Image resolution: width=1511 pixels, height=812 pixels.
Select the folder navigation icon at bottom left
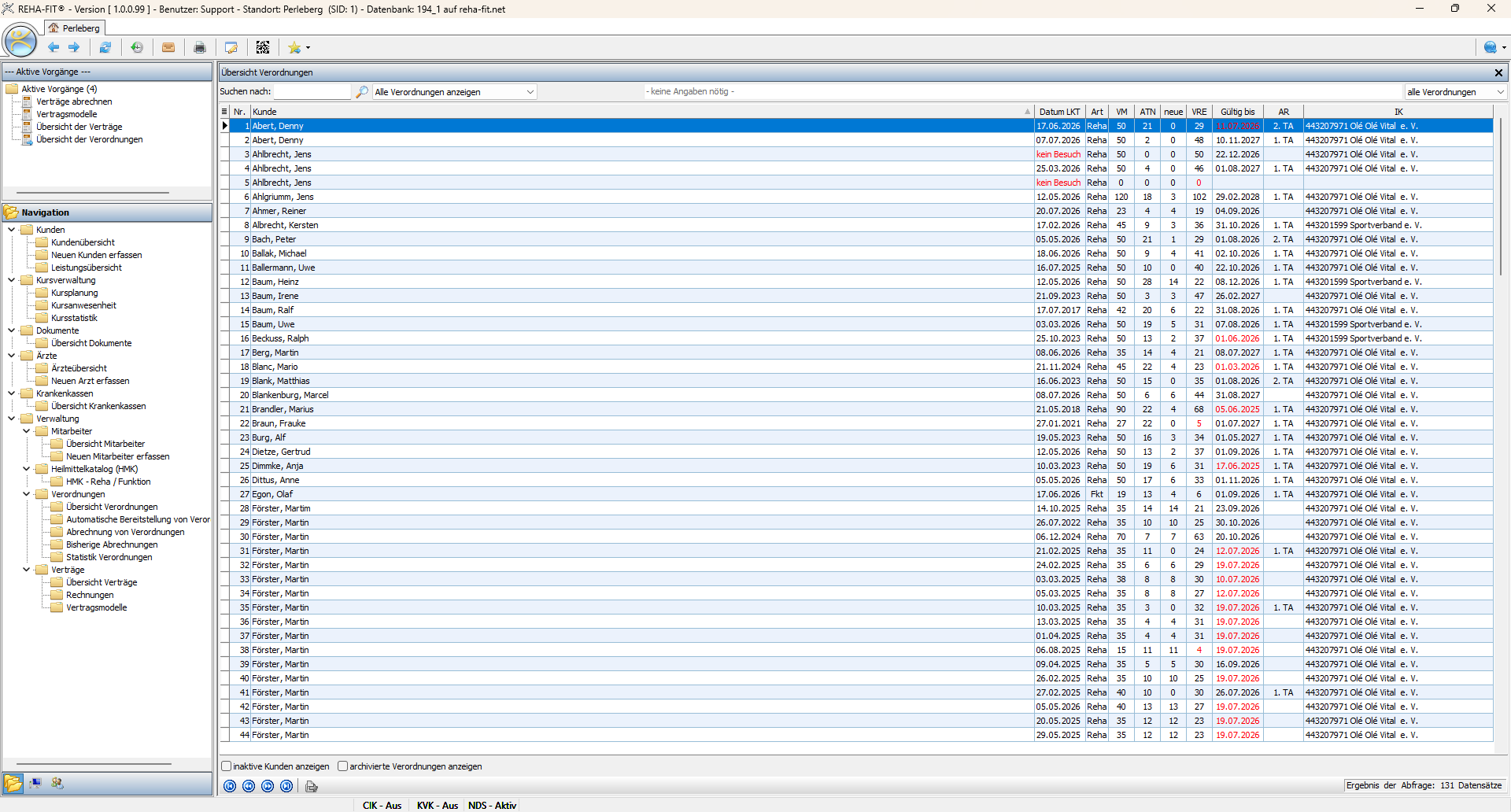[13, 783]
